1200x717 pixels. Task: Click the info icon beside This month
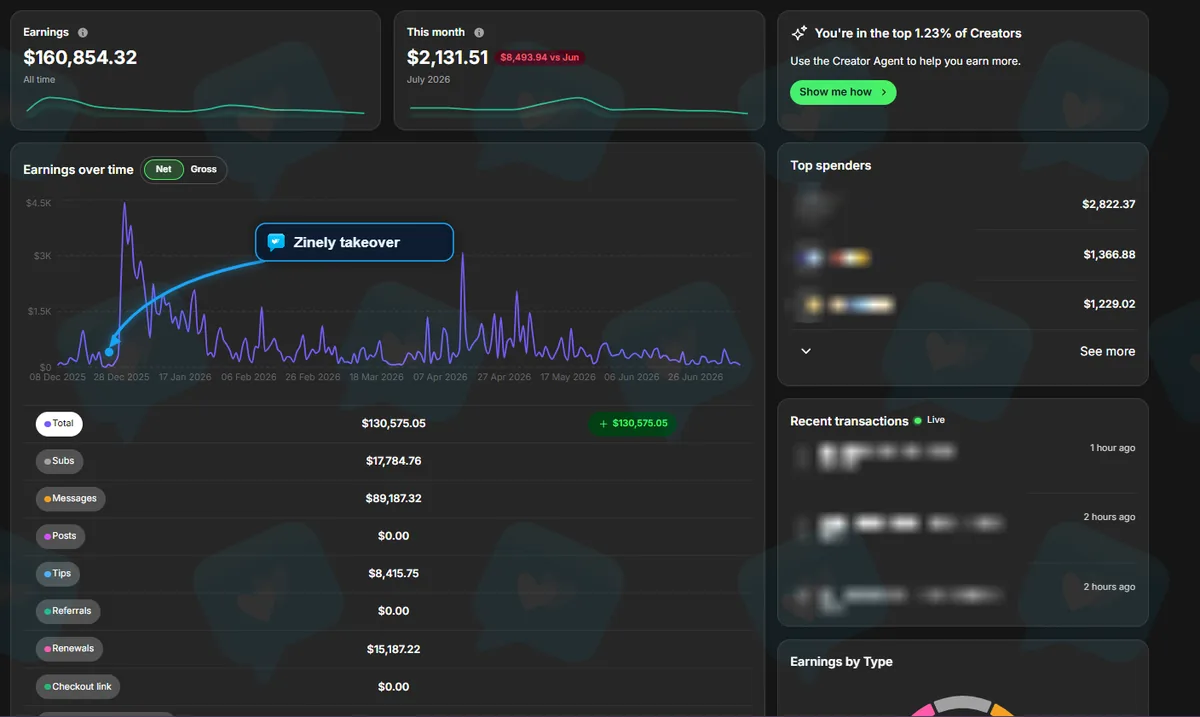tap(479, 33)
